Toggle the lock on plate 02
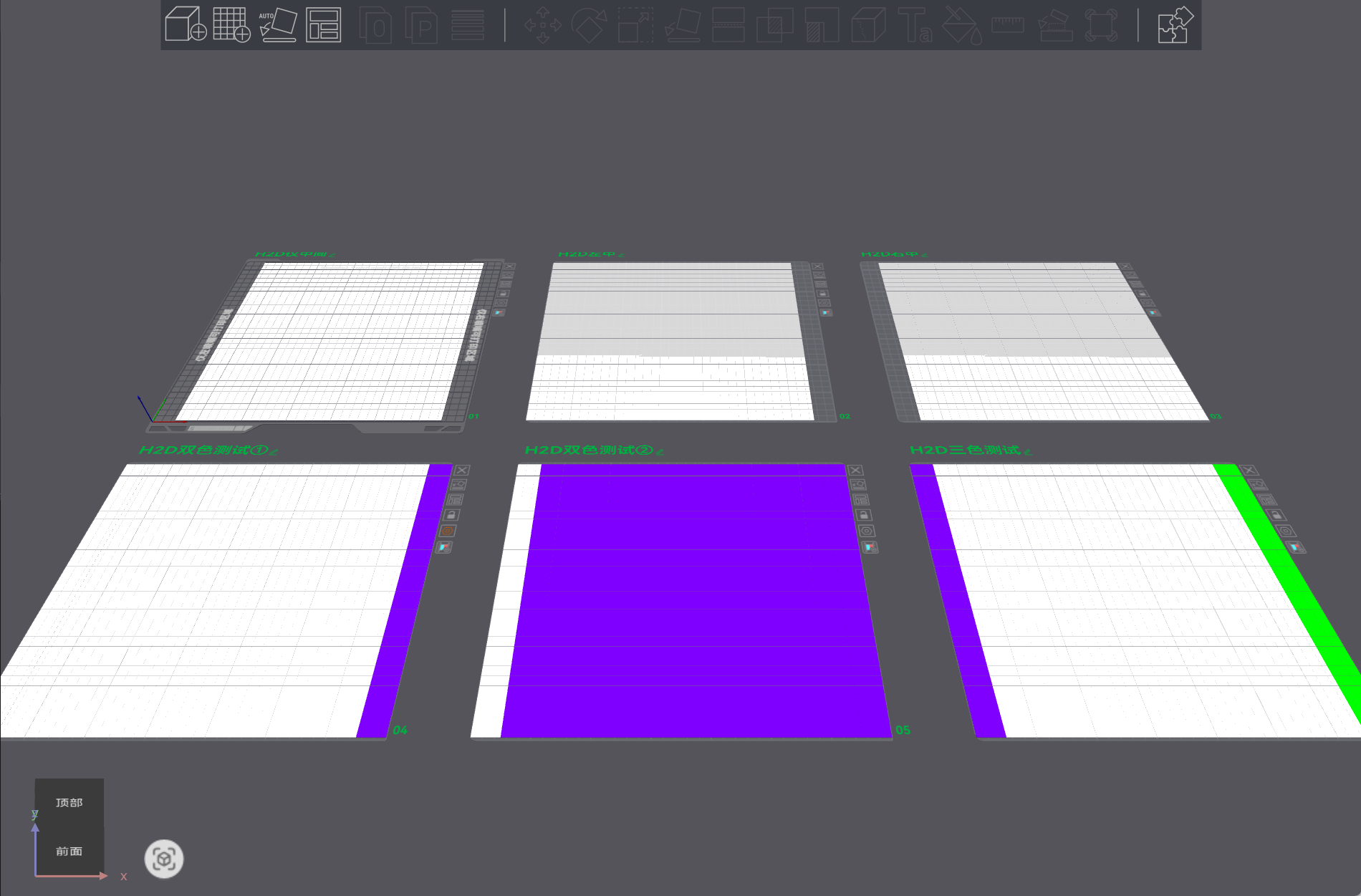The height and width of the screenshot is (896, 1361). click(x=822, y=294)
